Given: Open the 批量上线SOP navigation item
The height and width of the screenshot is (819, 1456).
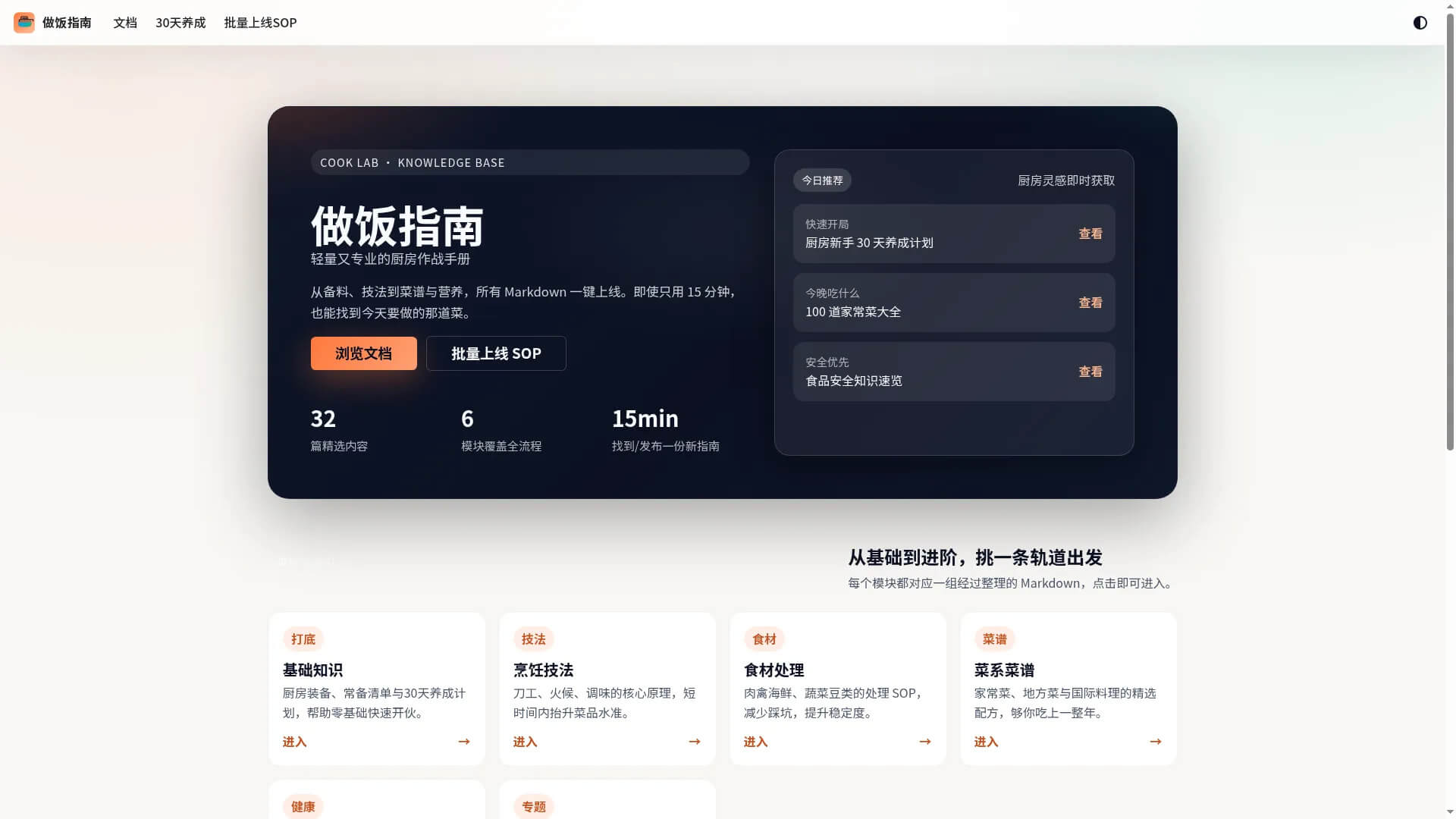Looking at the screenshot, I should (x=259, y=23).
